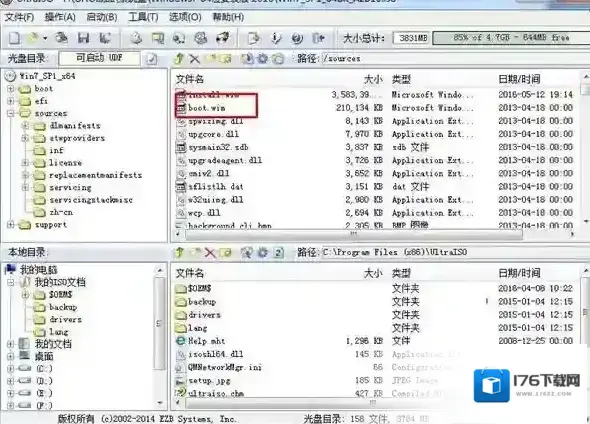Click the Save floppy disk toolbar icon

point(83,38)
